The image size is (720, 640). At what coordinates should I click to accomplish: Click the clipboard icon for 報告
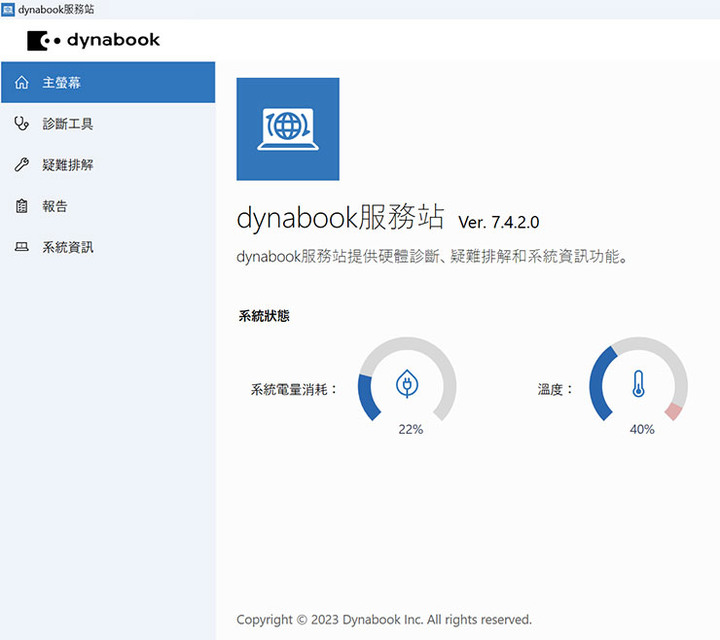click(x=22, y=206)
